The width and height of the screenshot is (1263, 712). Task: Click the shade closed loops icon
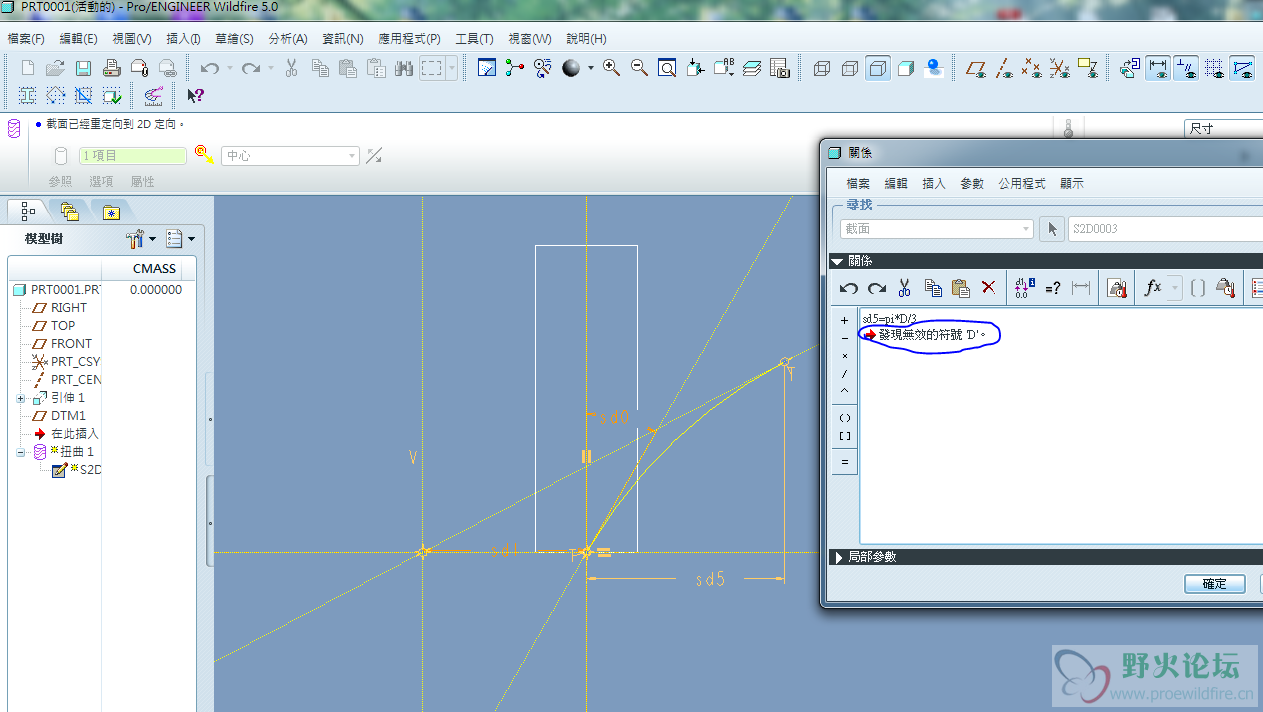click(27, 96)
